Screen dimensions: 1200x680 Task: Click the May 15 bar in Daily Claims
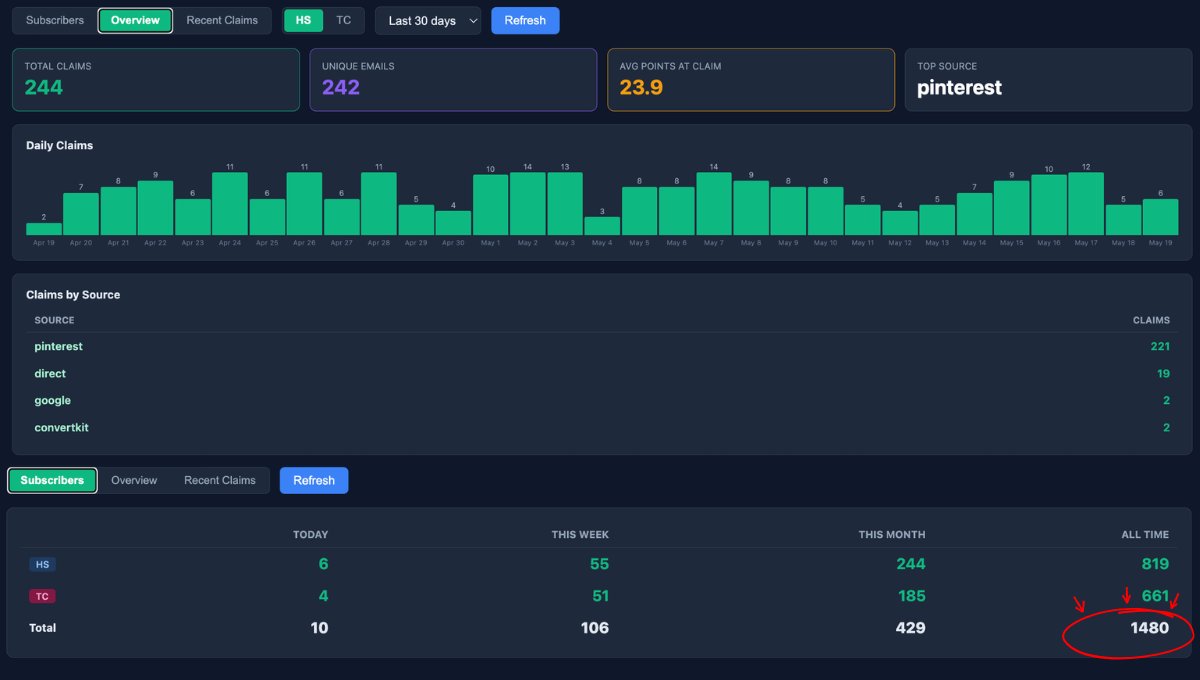pyautogui.click(x=1012, y=208)
